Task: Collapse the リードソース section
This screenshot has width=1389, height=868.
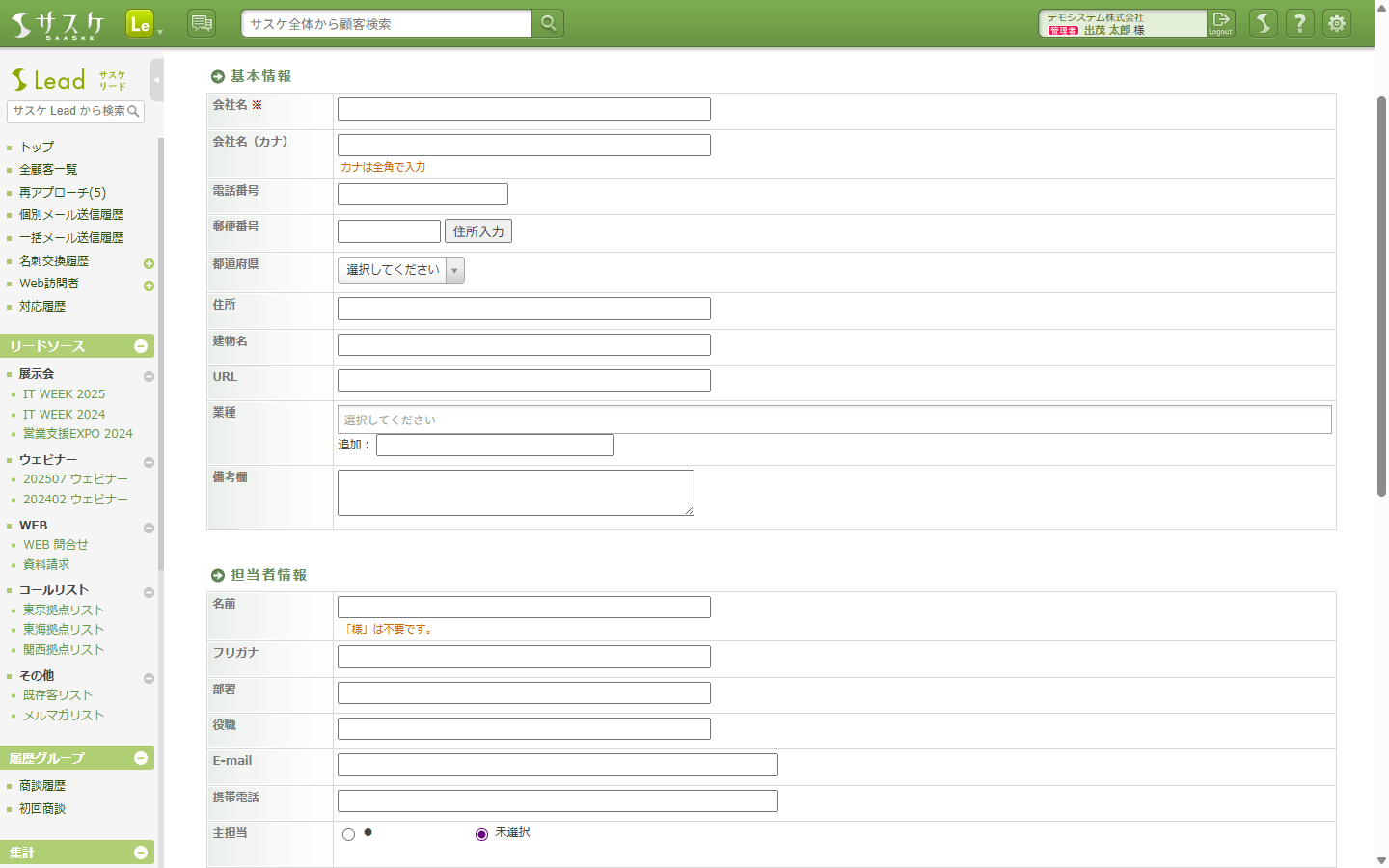Action: 141,346
